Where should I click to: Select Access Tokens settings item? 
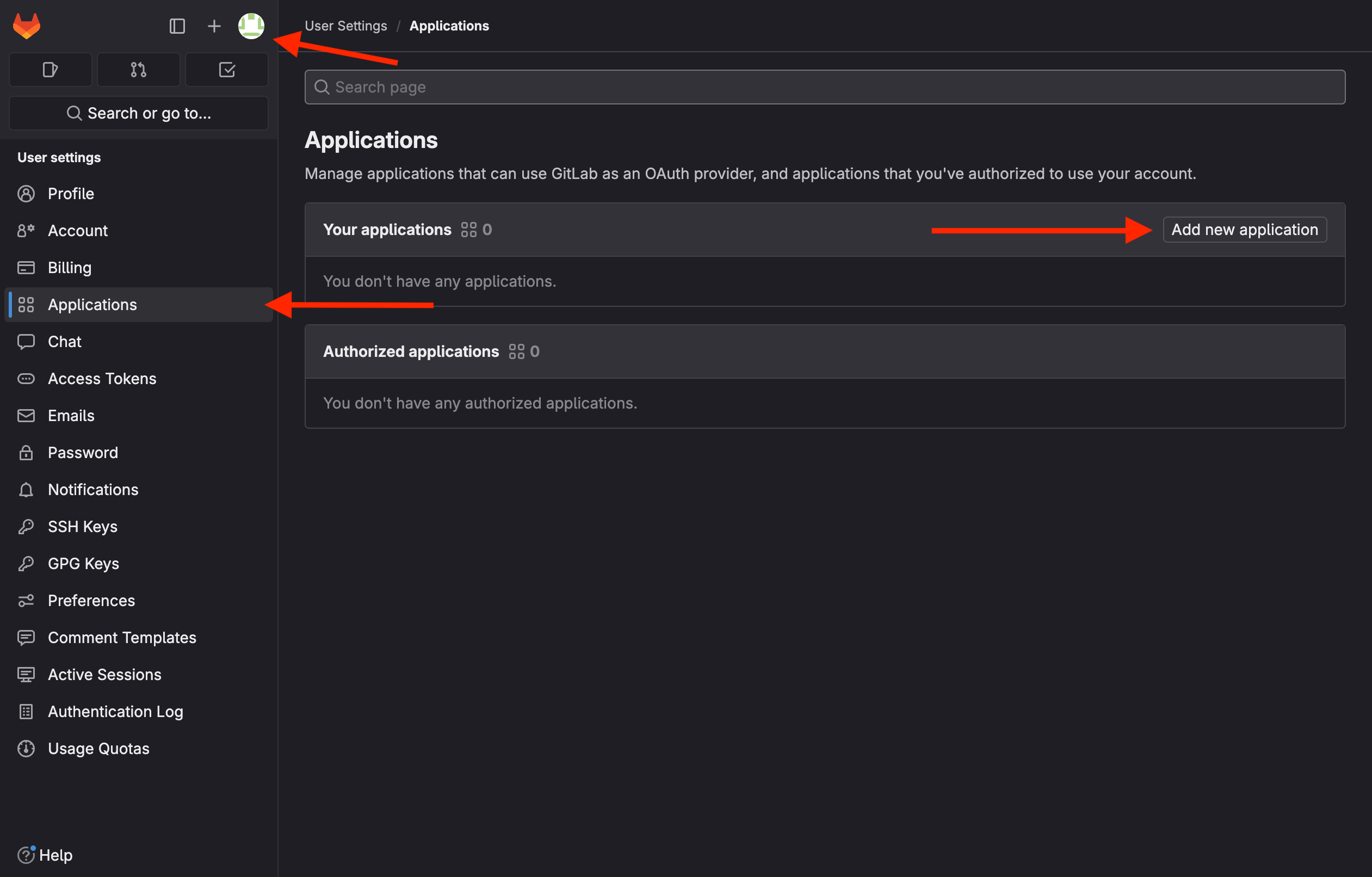pos(101,378)
